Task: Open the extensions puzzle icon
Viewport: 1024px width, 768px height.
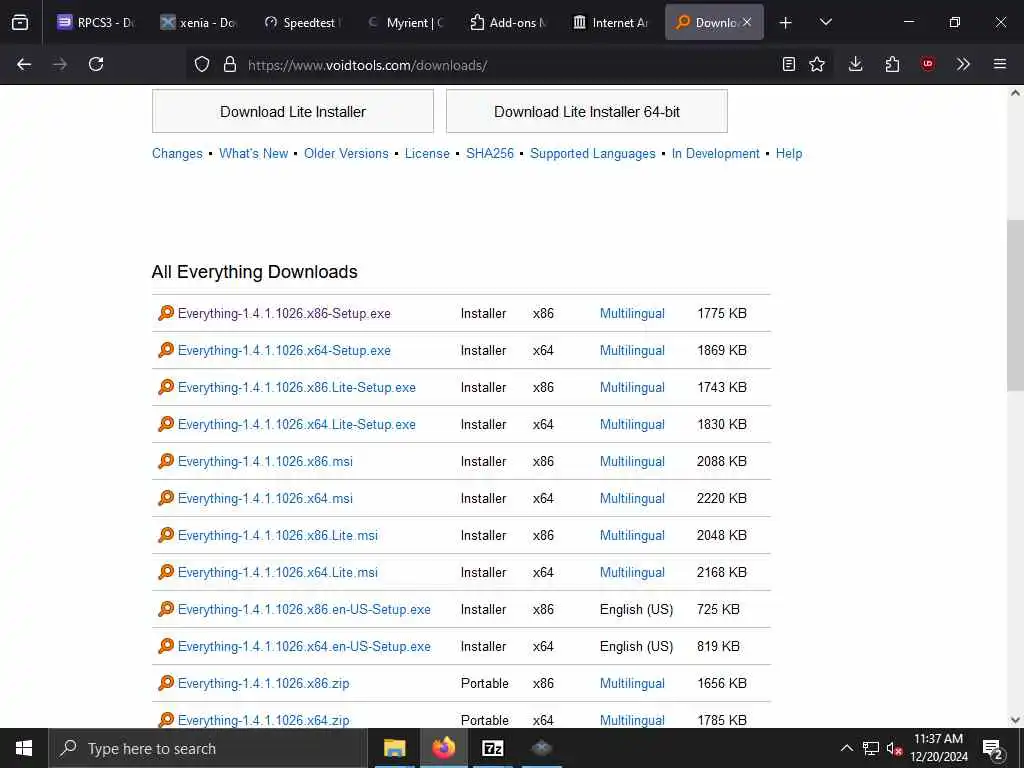Action: 892,64
